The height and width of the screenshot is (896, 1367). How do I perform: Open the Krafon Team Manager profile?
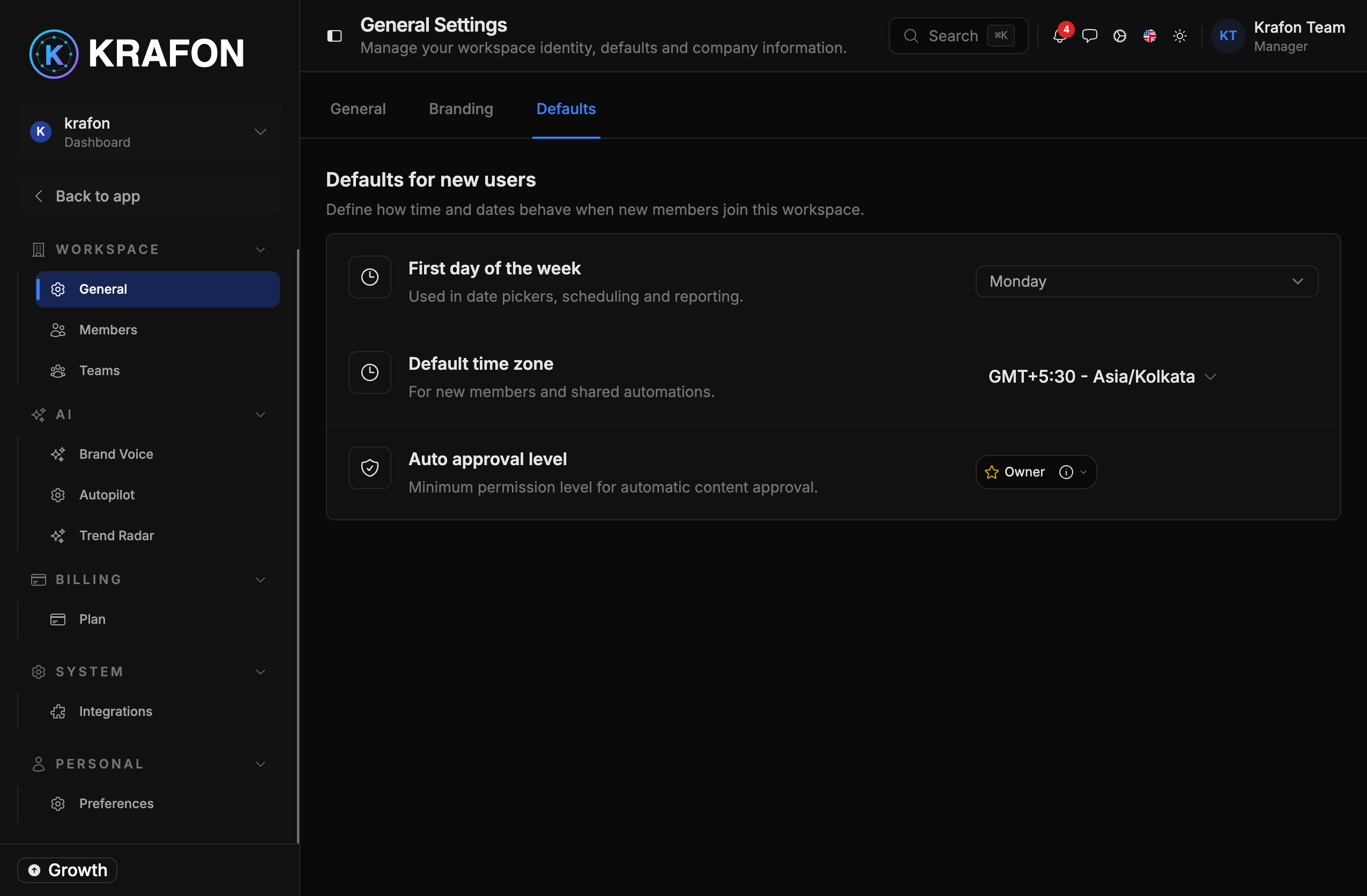click(1279, 36)
